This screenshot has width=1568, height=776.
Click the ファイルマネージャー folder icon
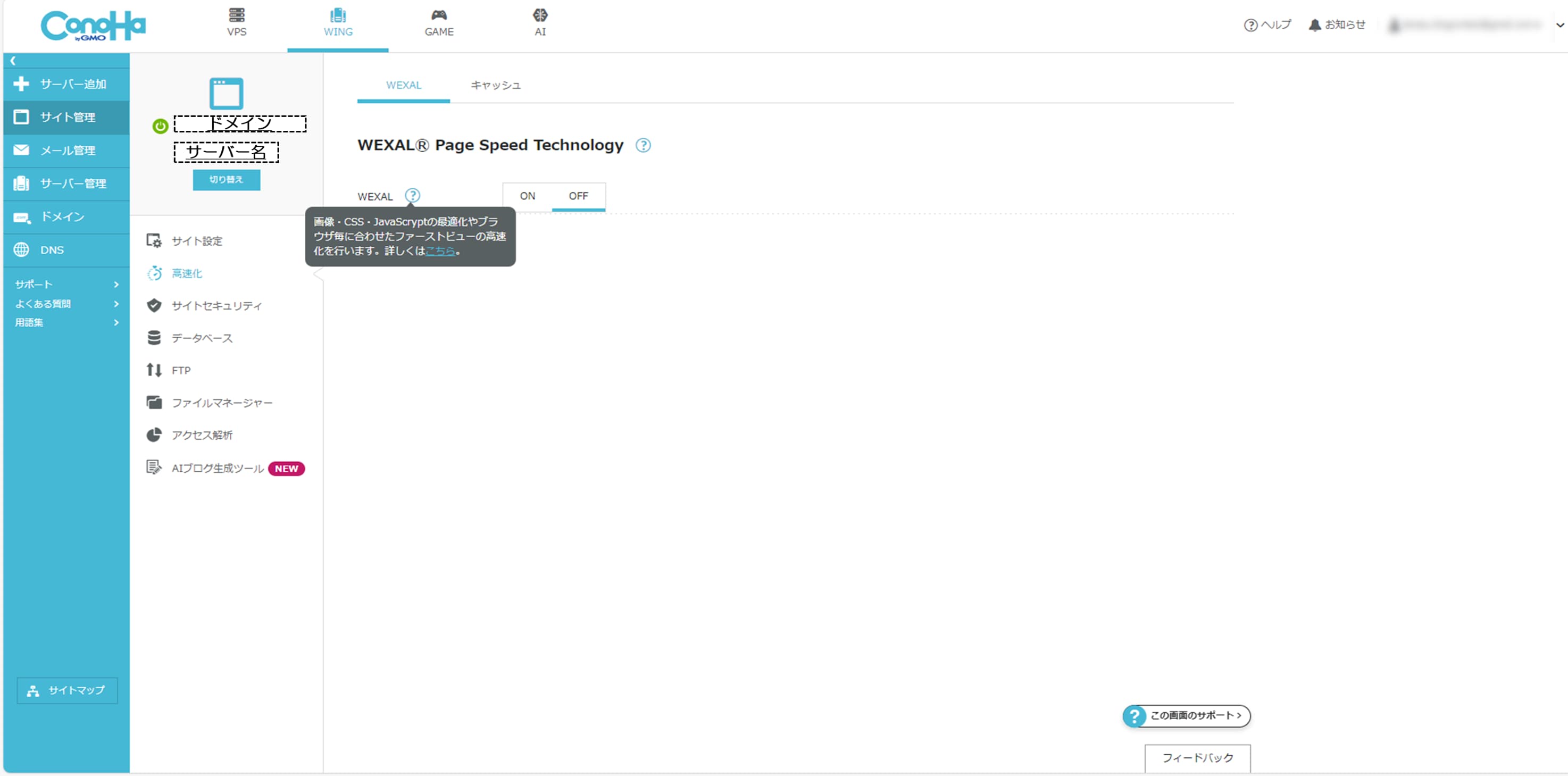click(154, 402)
